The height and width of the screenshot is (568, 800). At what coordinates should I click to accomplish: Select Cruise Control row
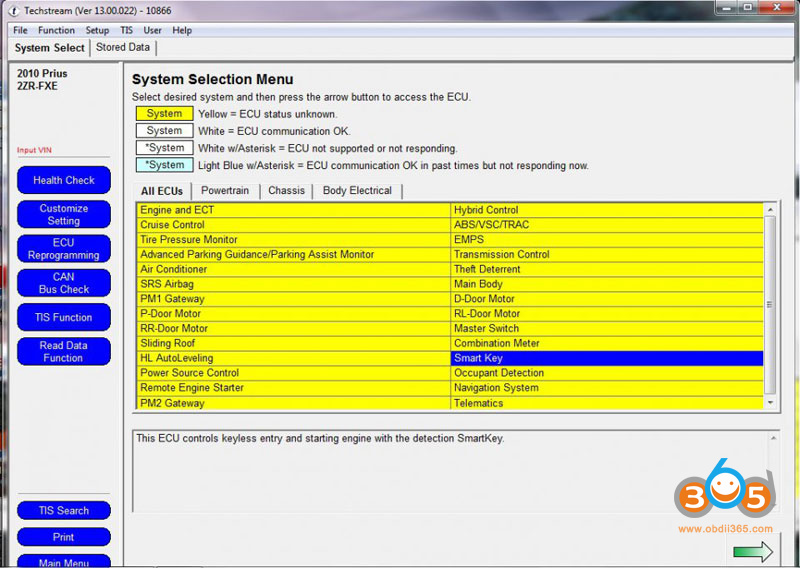coord(293,225)
